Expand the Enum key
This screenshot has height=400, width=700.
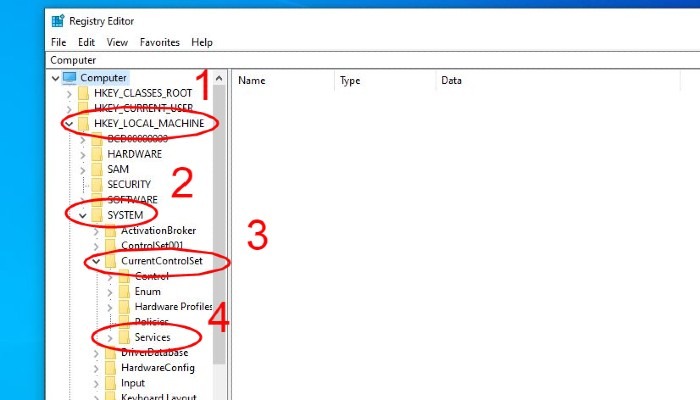coord(110,292)
